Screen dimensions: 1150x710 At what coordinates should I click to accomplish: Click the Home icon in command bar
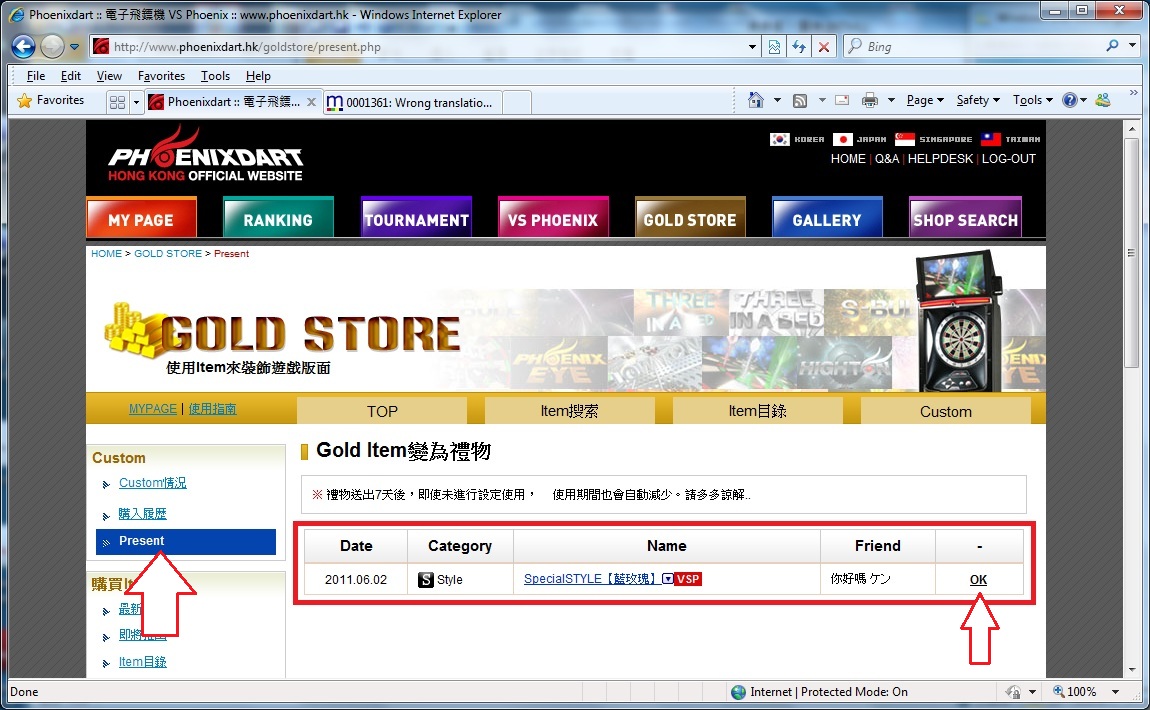[756, 100]
